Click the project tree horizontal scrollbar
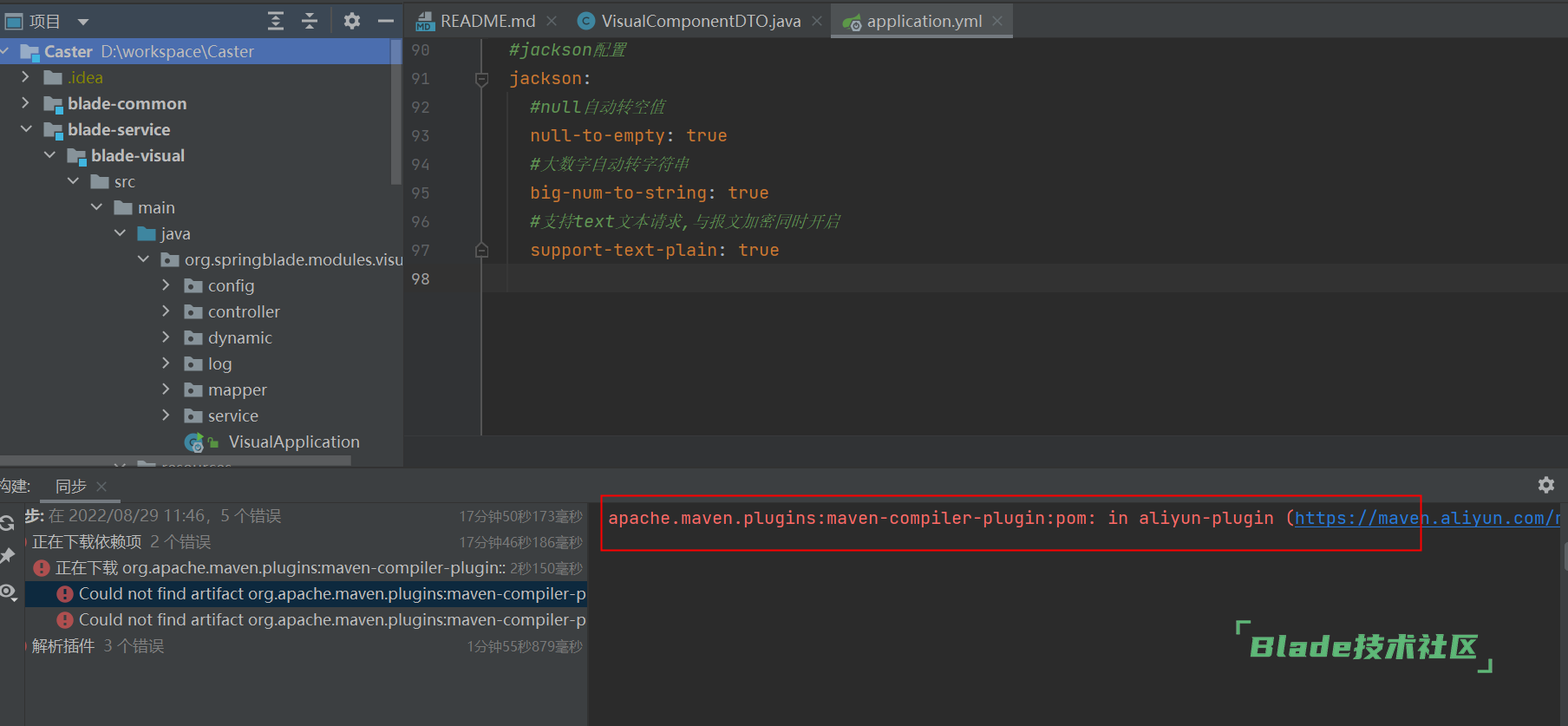This screenshot has width=1568, height=726. (175, 461)
